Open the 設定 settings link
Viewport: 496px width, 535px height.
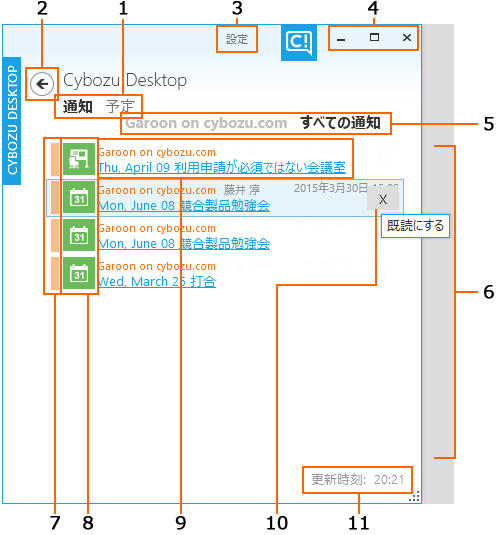237,39
